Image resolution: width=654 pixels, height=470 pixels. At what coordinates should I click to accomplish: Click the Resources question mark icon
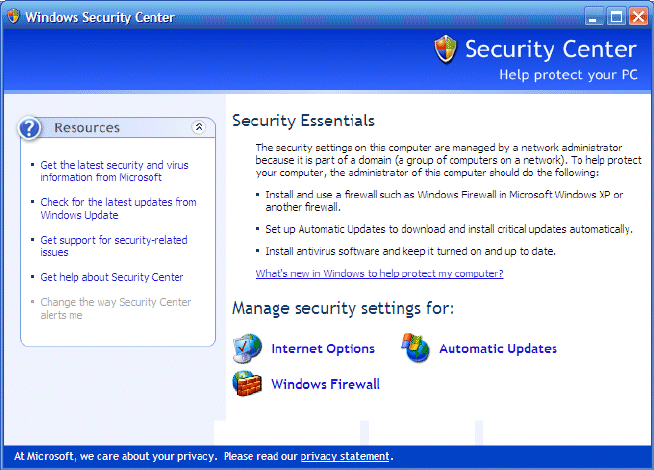pos(31,127)
